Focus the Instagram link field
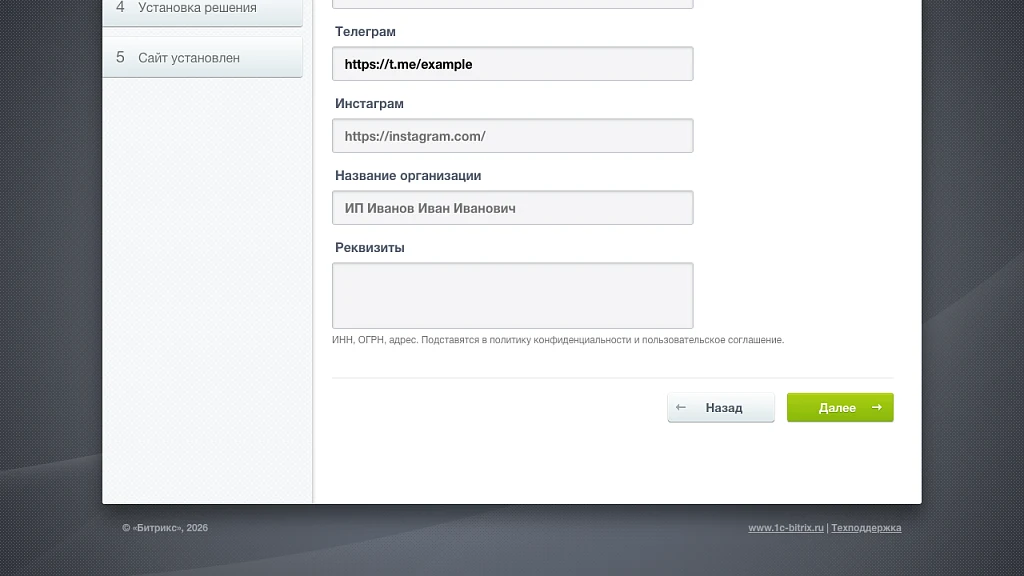 pyautogui.click(x=513, y=136)
